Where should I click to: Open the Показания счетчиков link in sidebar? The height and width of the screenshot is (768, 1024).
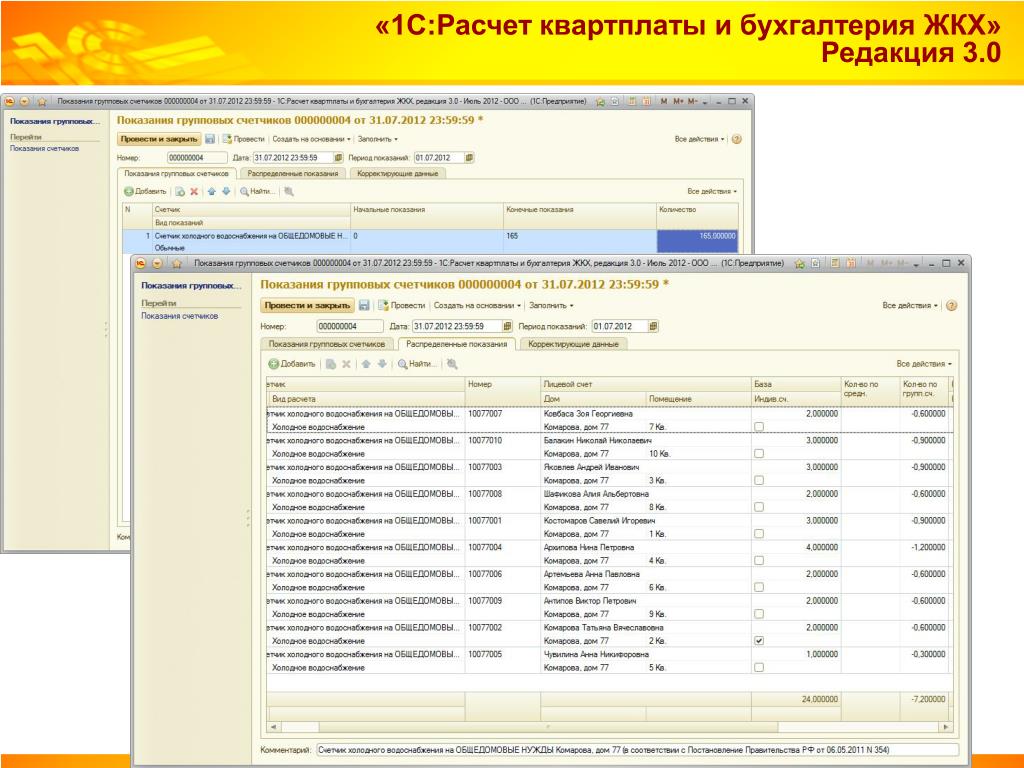click(180, 315)
